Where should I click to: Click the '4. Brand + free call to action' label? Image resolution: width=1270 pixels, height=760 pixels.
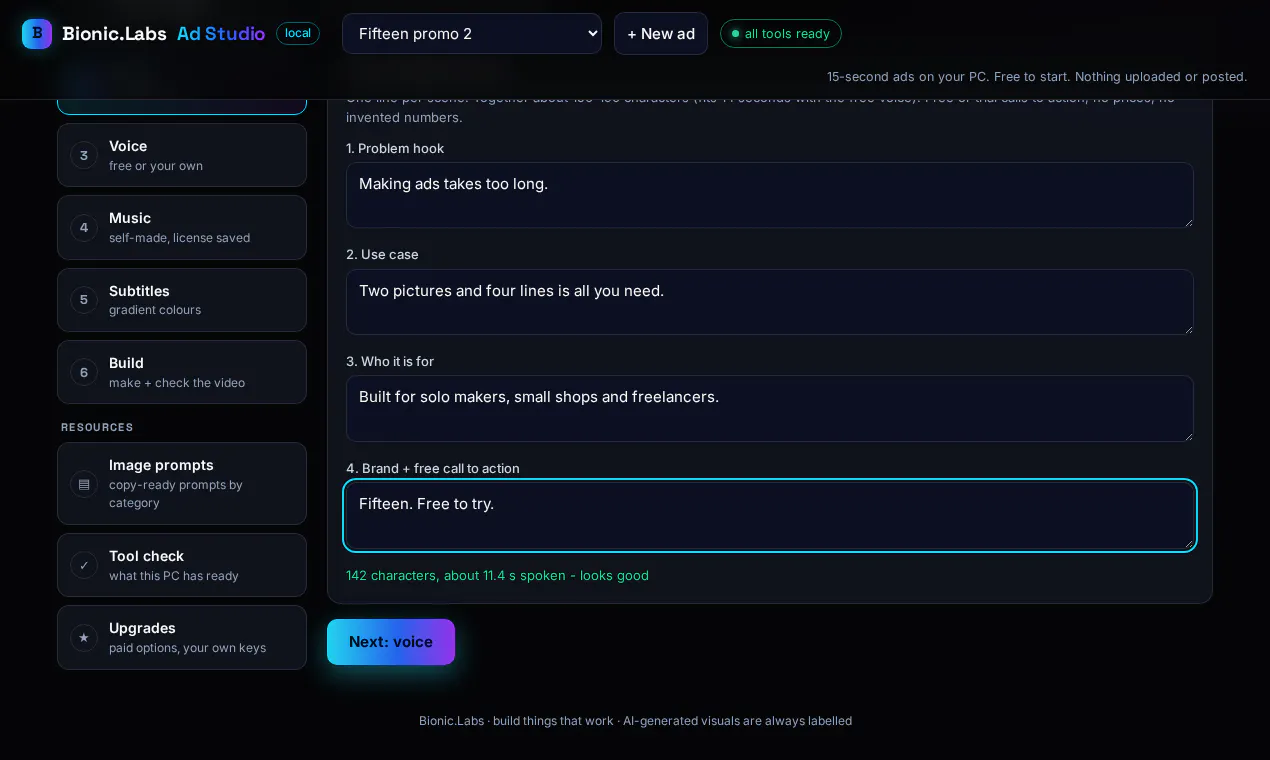coord(433,468)
